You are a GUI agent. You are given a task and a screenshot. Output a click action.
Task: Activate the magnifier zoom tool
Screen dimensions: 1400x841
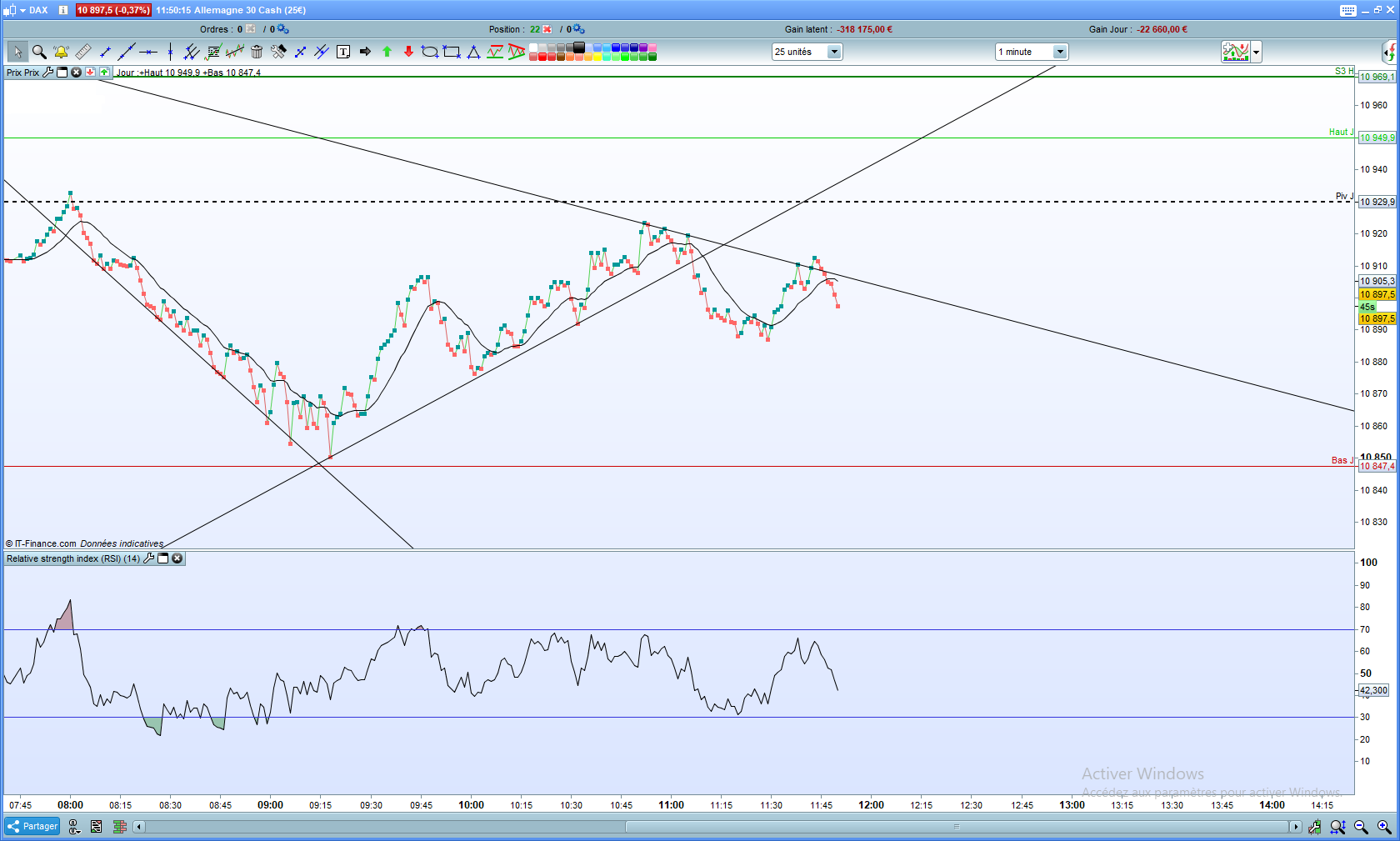[x=39, y=52]
